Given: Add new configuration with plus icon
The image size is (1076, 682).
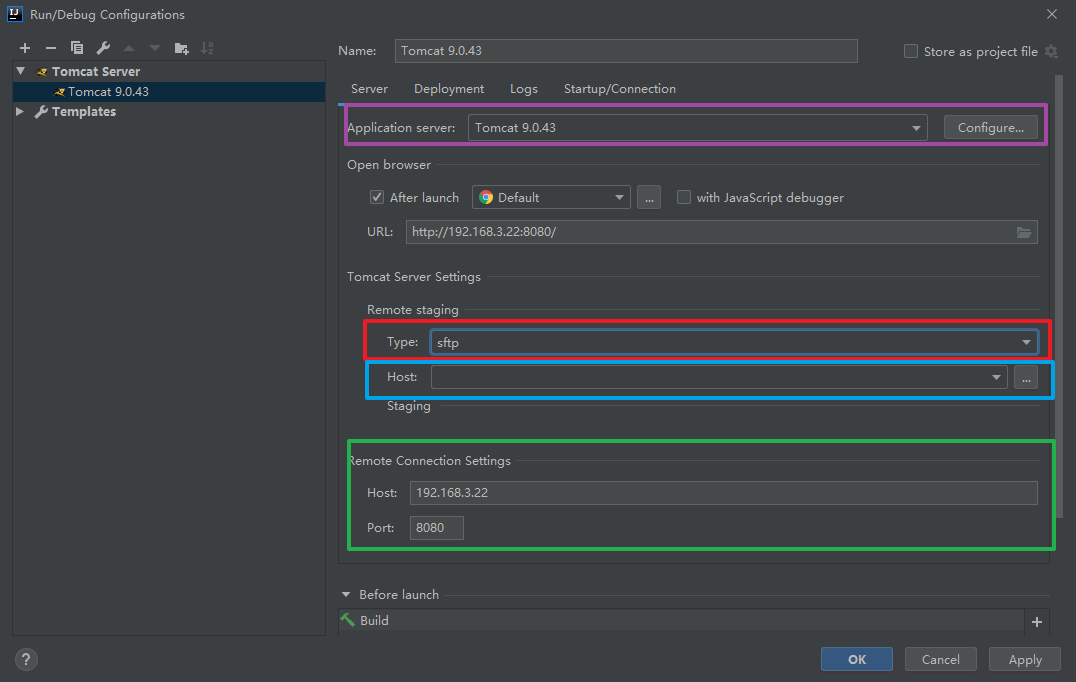Looking at the screenshot, I should (x=25, y=48).
